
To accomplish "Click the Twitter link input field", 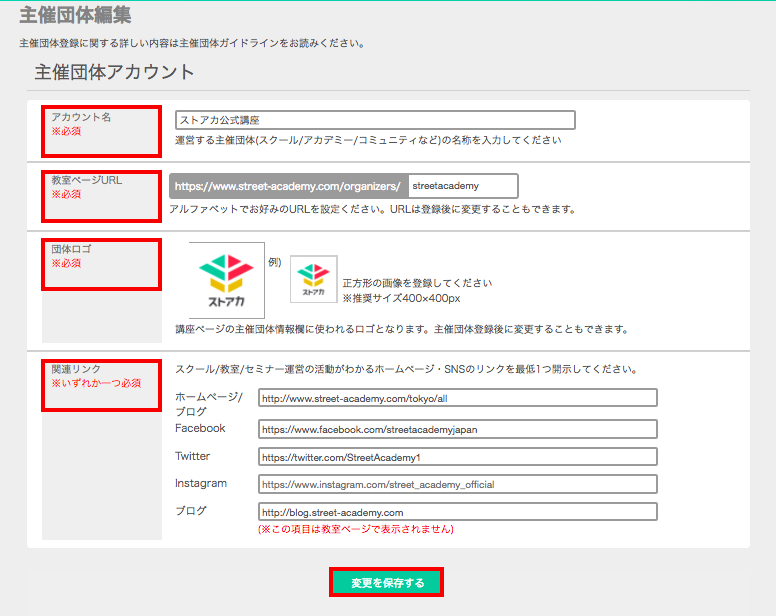I will 458,457.
